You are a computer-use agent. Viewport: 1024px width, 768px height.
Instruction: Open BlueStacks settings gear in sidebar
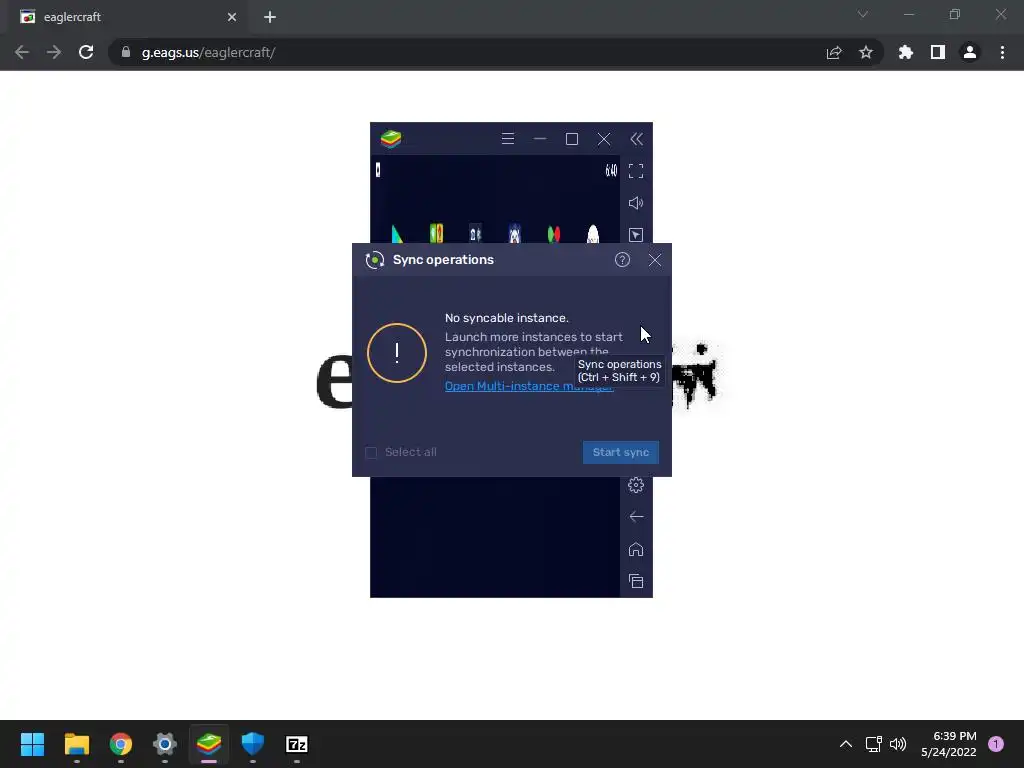click(x=636, y=485)
